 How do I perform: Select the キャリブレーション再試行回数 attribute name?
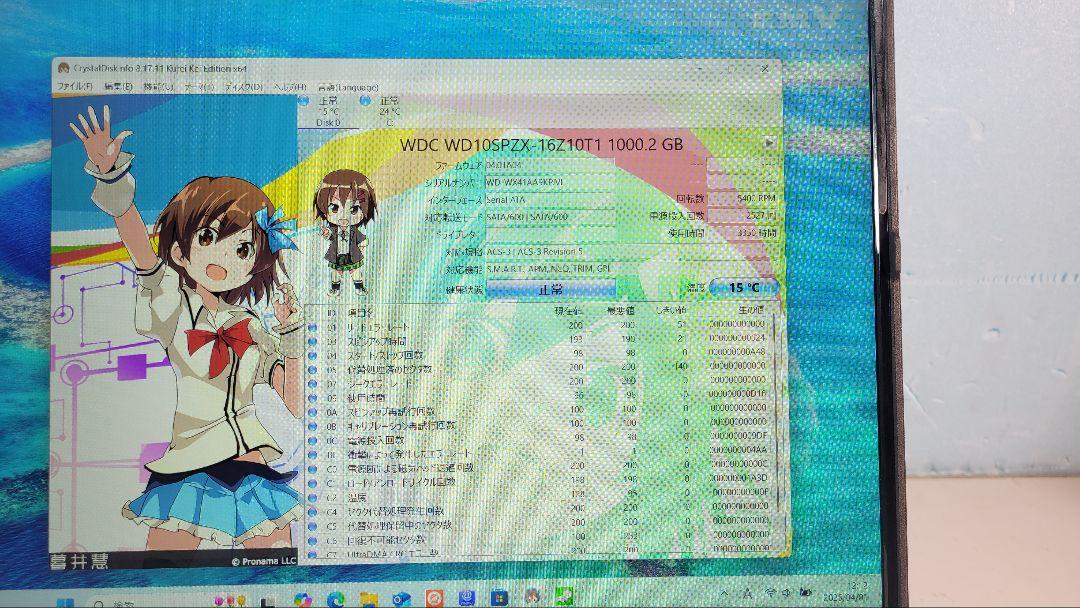click(x=401, y=426)
